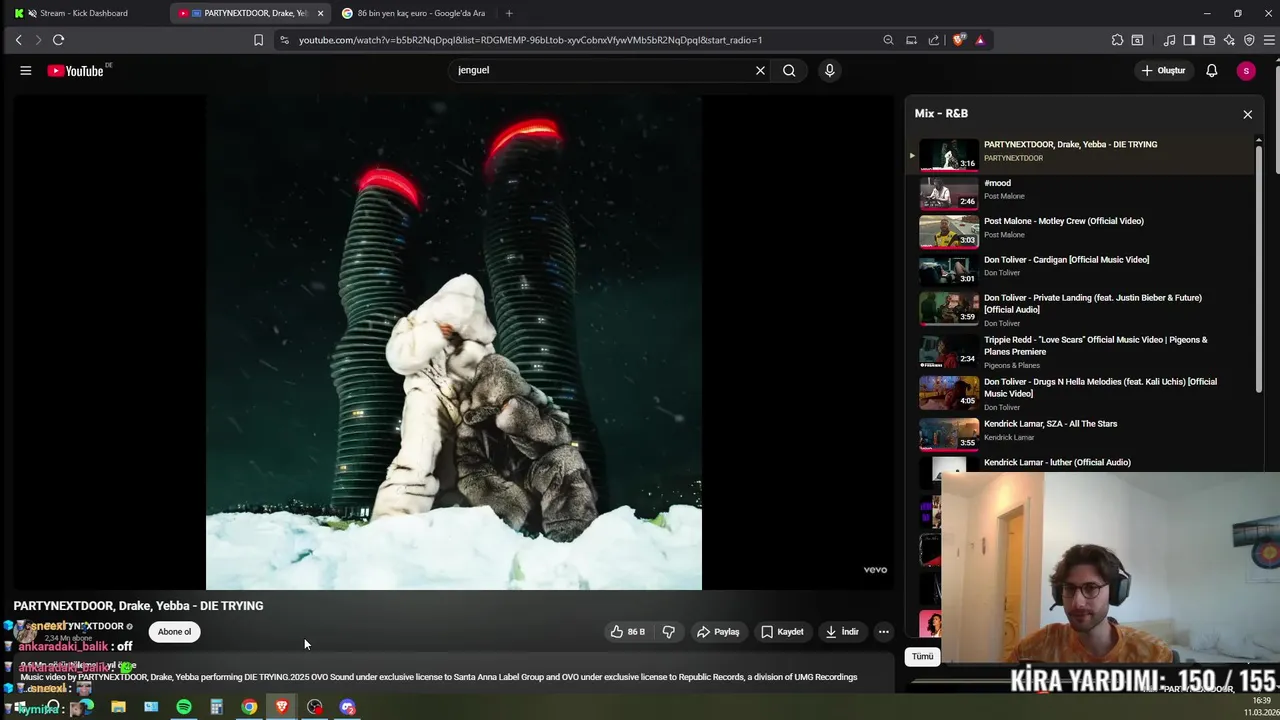The image size is (1280, 720).
Task: Reload the page with the refresh icon
Action: point(58,40)
